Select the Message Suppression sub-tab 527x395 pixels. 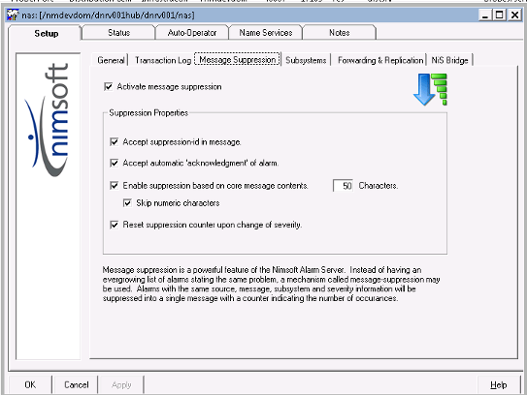pos(237,60)
